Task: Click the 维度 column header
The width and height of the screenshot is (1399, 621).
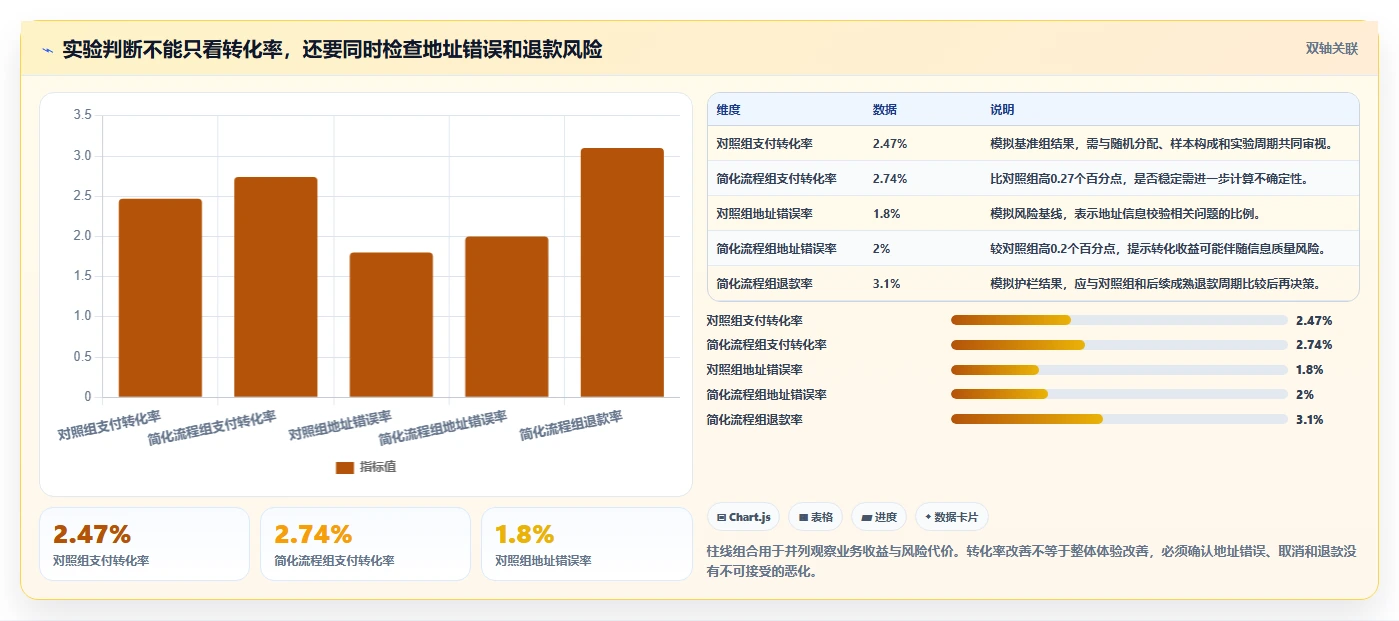Action: (x=729, y=110)
